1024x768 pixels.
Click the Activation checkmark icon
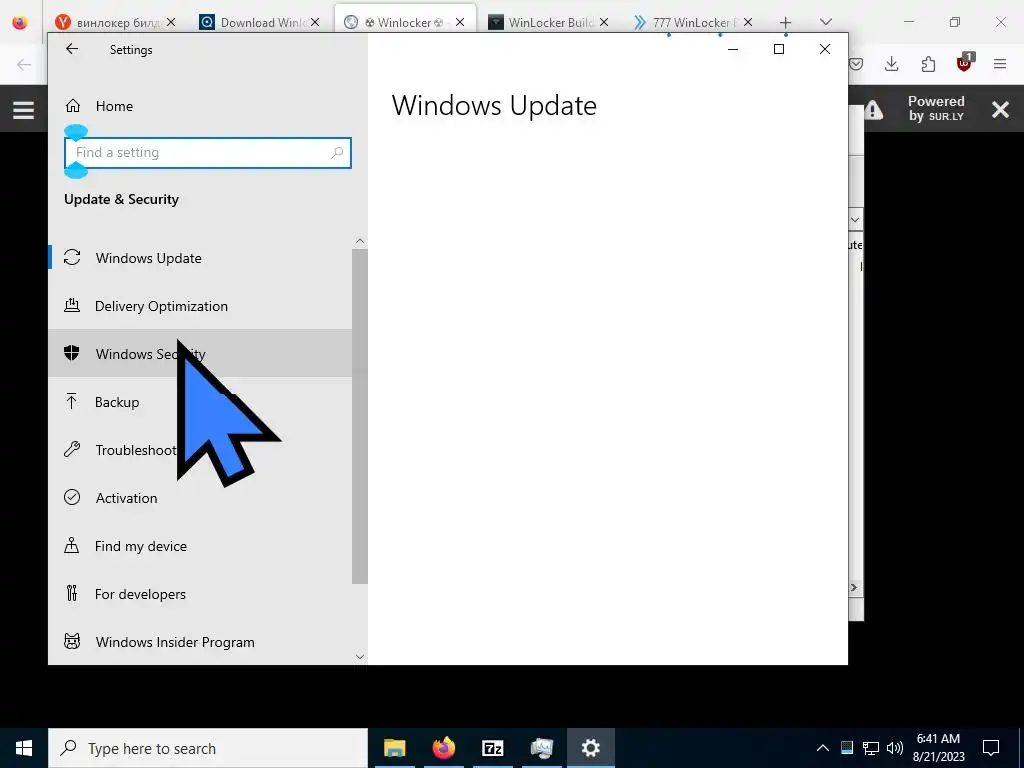tap(72, 497)
